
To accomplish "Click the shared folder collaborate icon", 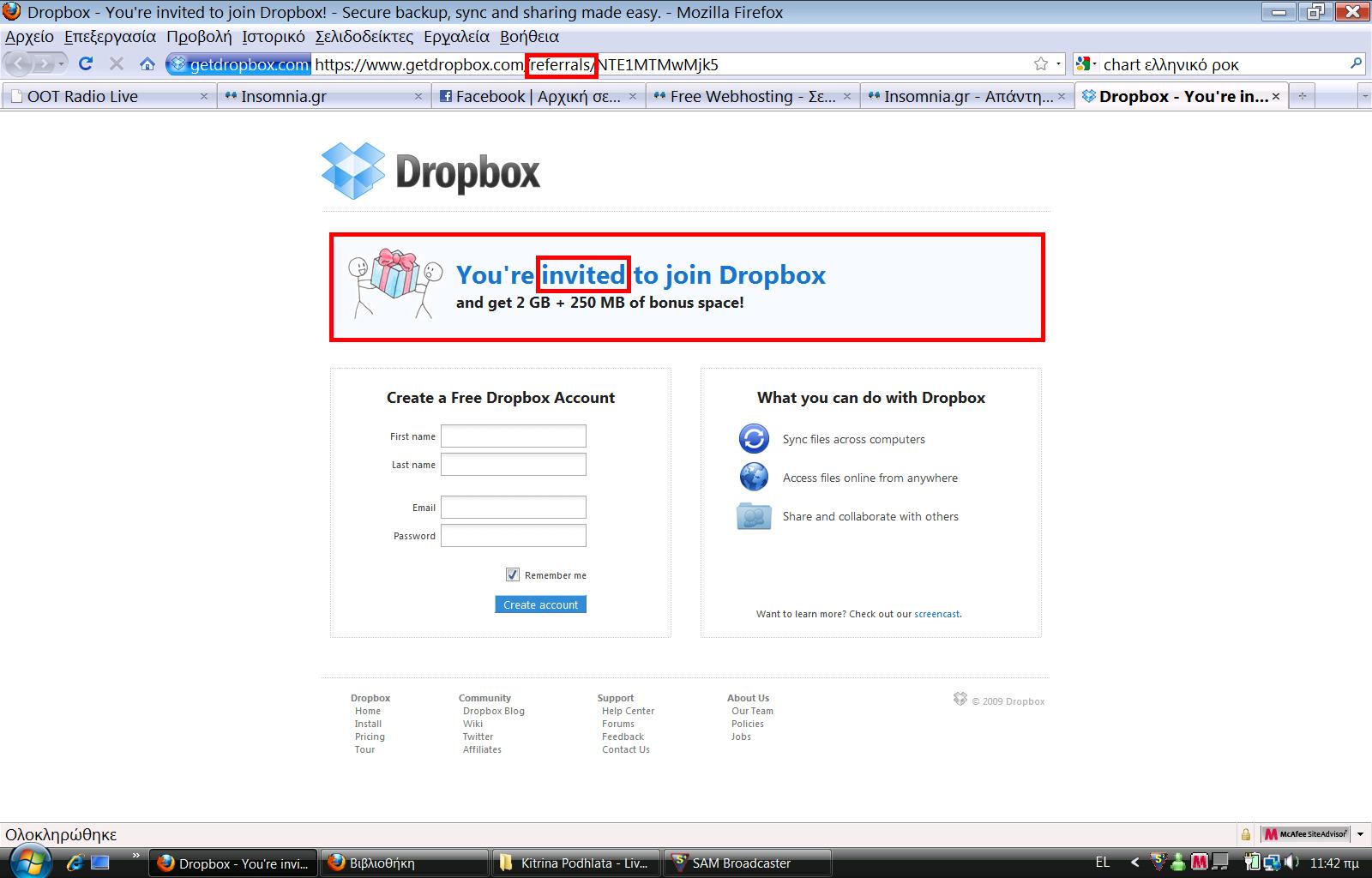I will click(754, 516).
